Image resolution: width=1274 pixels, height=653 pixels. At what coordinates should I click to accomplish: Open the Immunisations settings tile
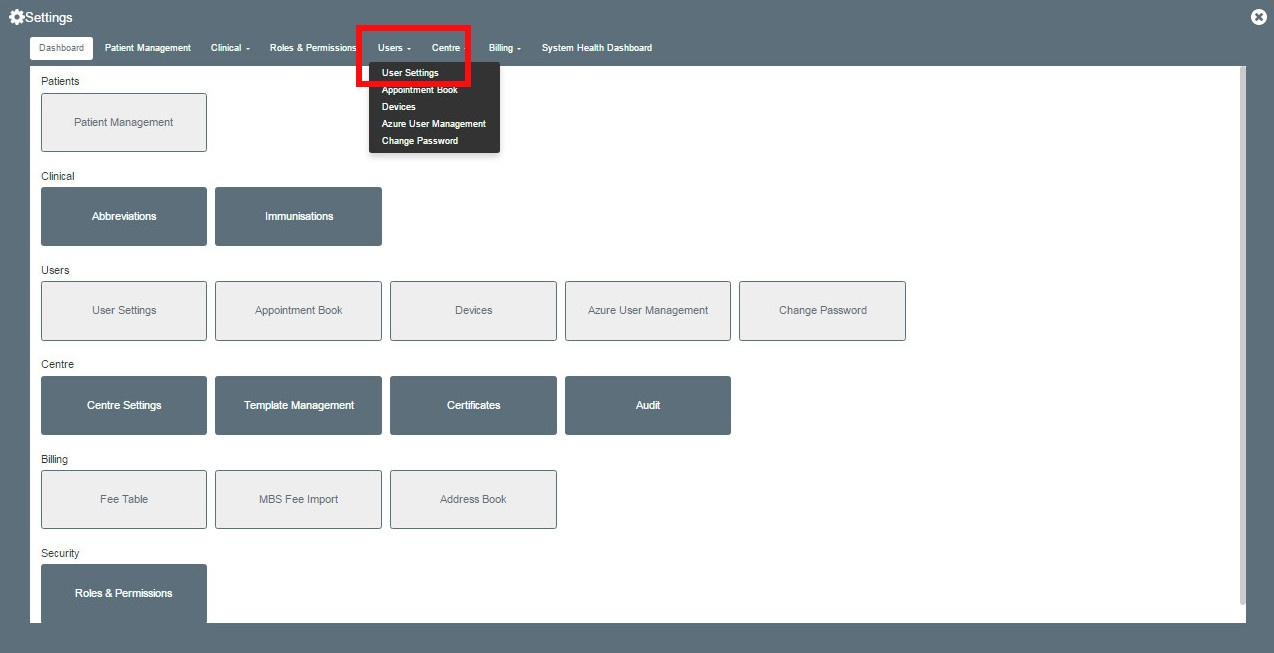click(298, 216)
